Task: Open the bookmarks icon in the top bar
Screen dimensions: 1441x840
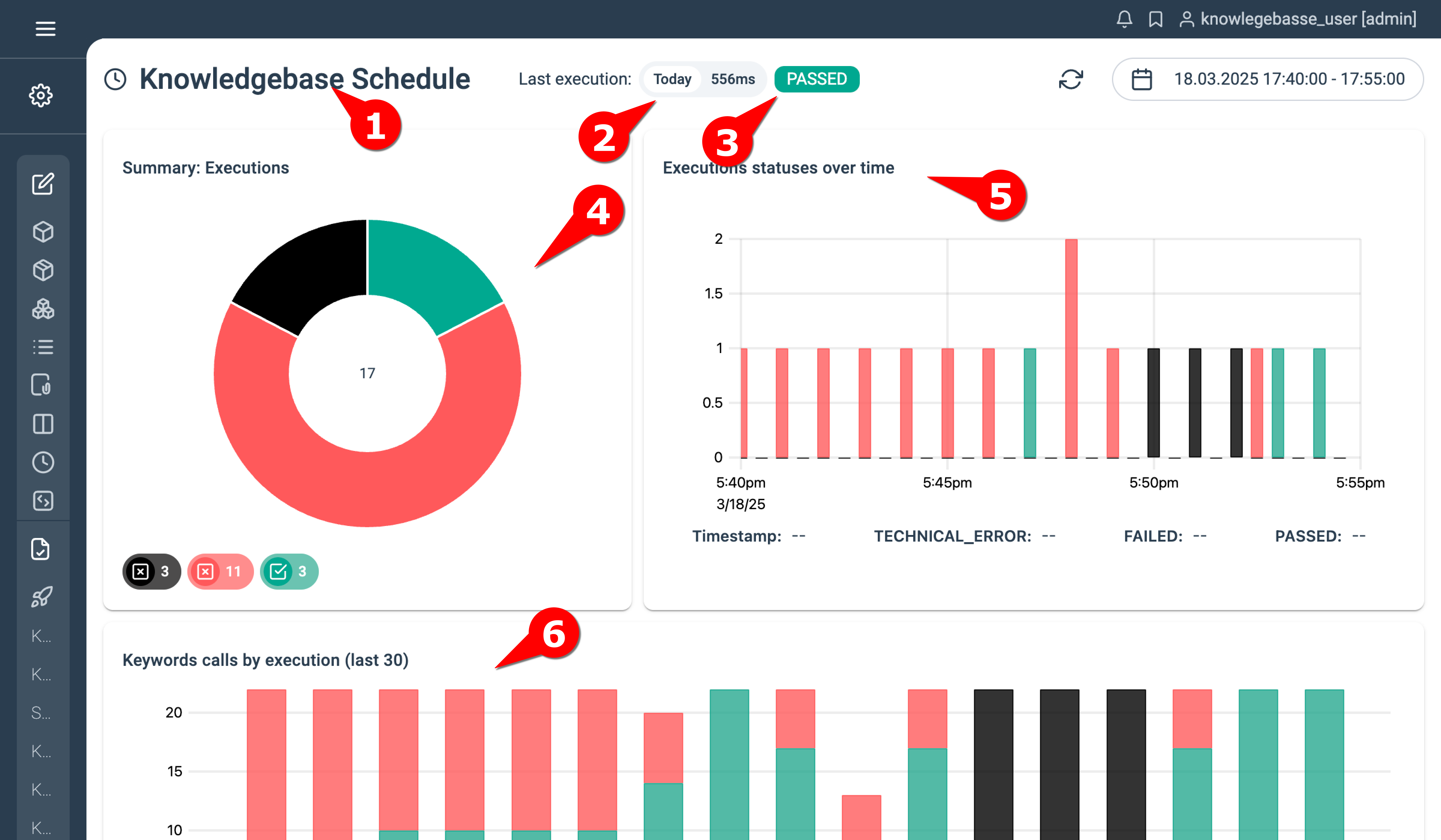Action: point(1156,19)
